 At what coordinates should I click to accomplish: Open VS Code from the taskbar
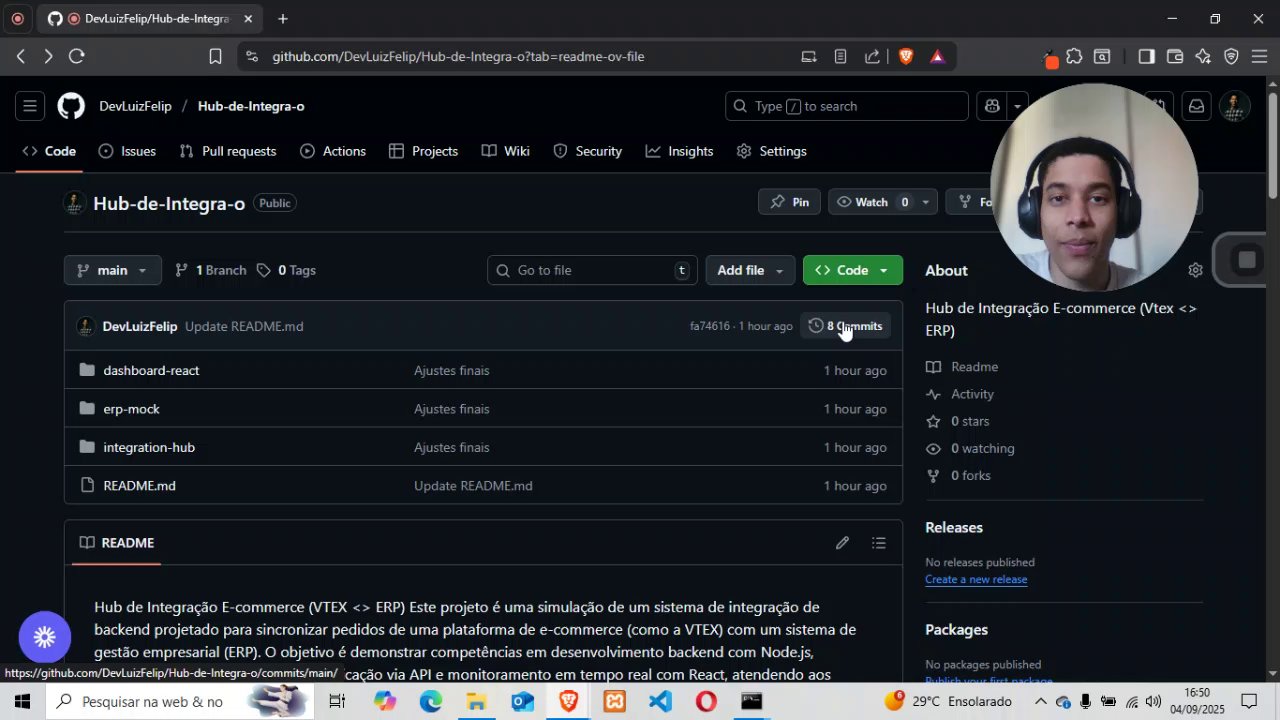point(660,702)
